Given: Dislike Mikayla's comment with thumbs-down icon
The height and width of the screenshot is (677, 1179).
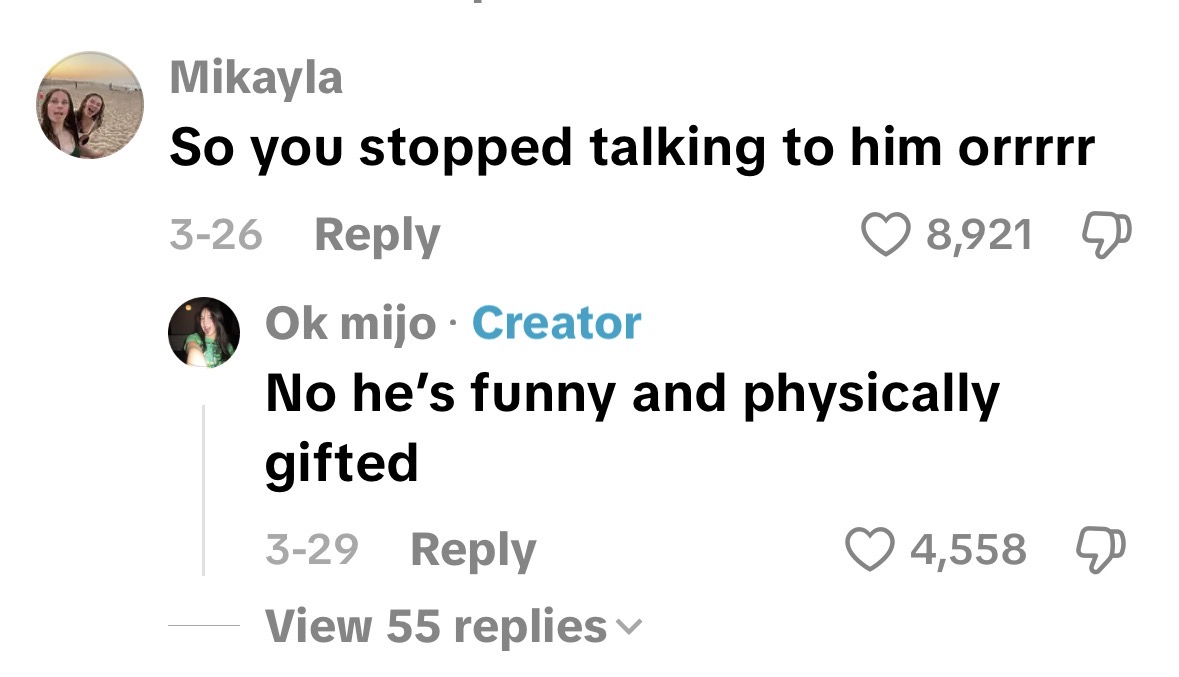Looking at the screenshot, I should coord(1106,235).
